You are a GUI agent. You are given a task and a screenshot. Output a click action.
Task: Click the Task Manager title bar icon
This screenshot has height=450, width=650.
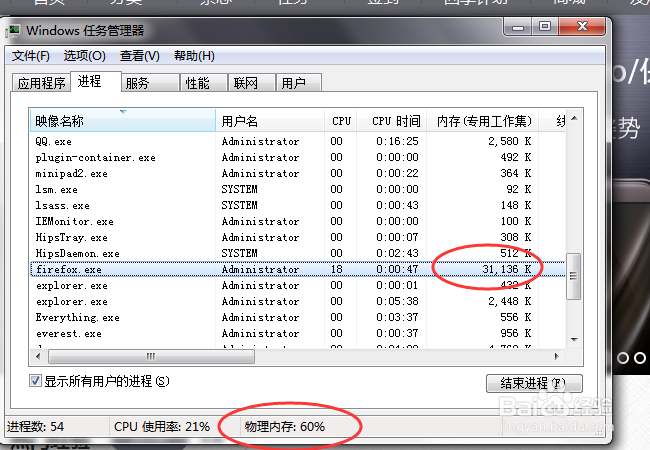point(14,31)
